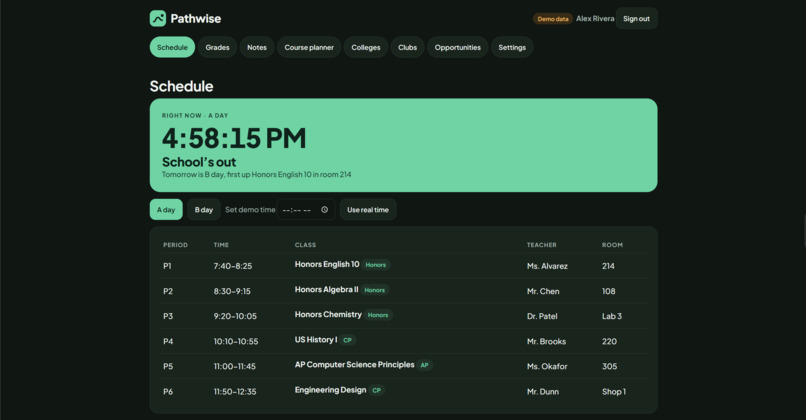Click the P3 period cell

point(168,317)
